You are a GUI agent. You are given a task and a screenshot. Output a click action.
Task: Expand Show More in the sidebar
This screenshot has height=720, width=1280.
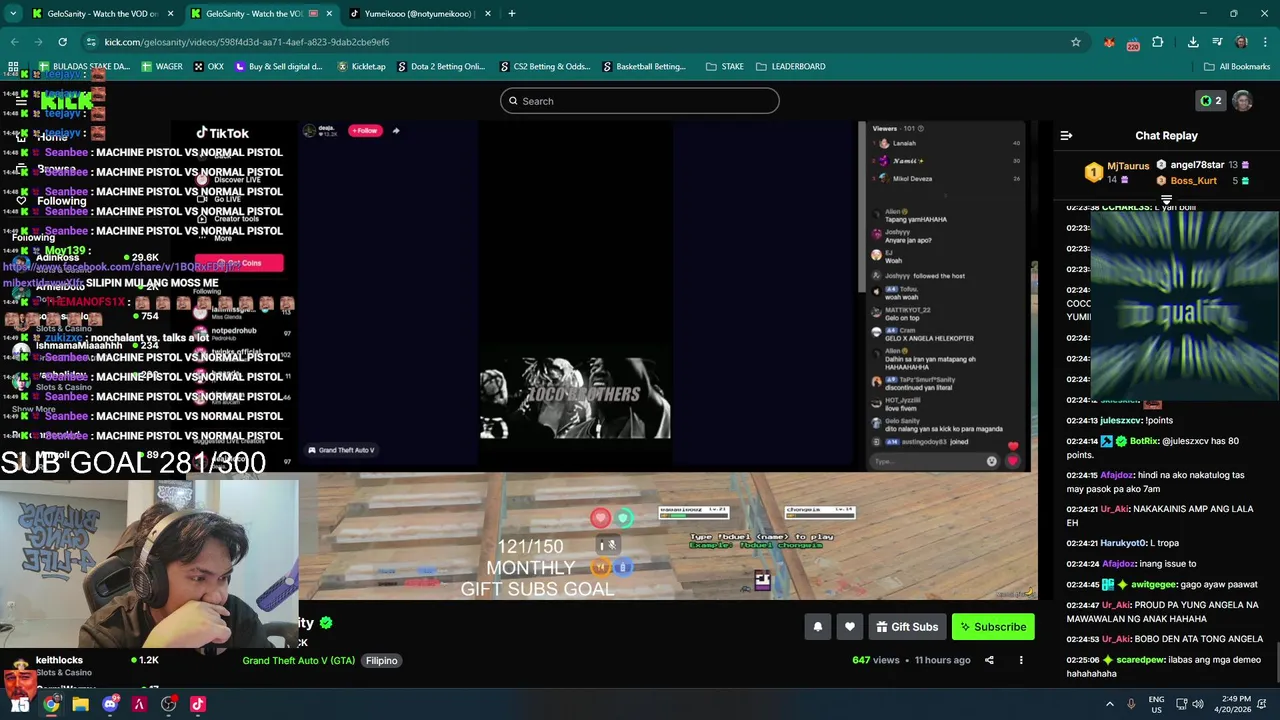[x=34, y=409]
